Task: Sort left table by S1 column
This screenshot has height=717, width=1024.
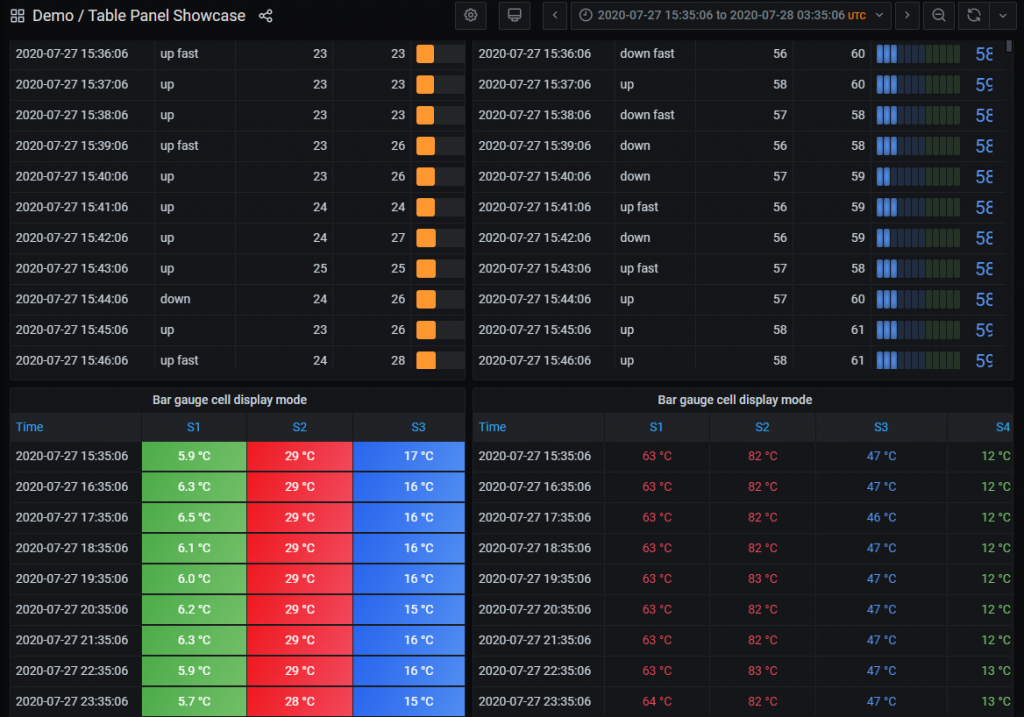Action: [x=193, y=427]
